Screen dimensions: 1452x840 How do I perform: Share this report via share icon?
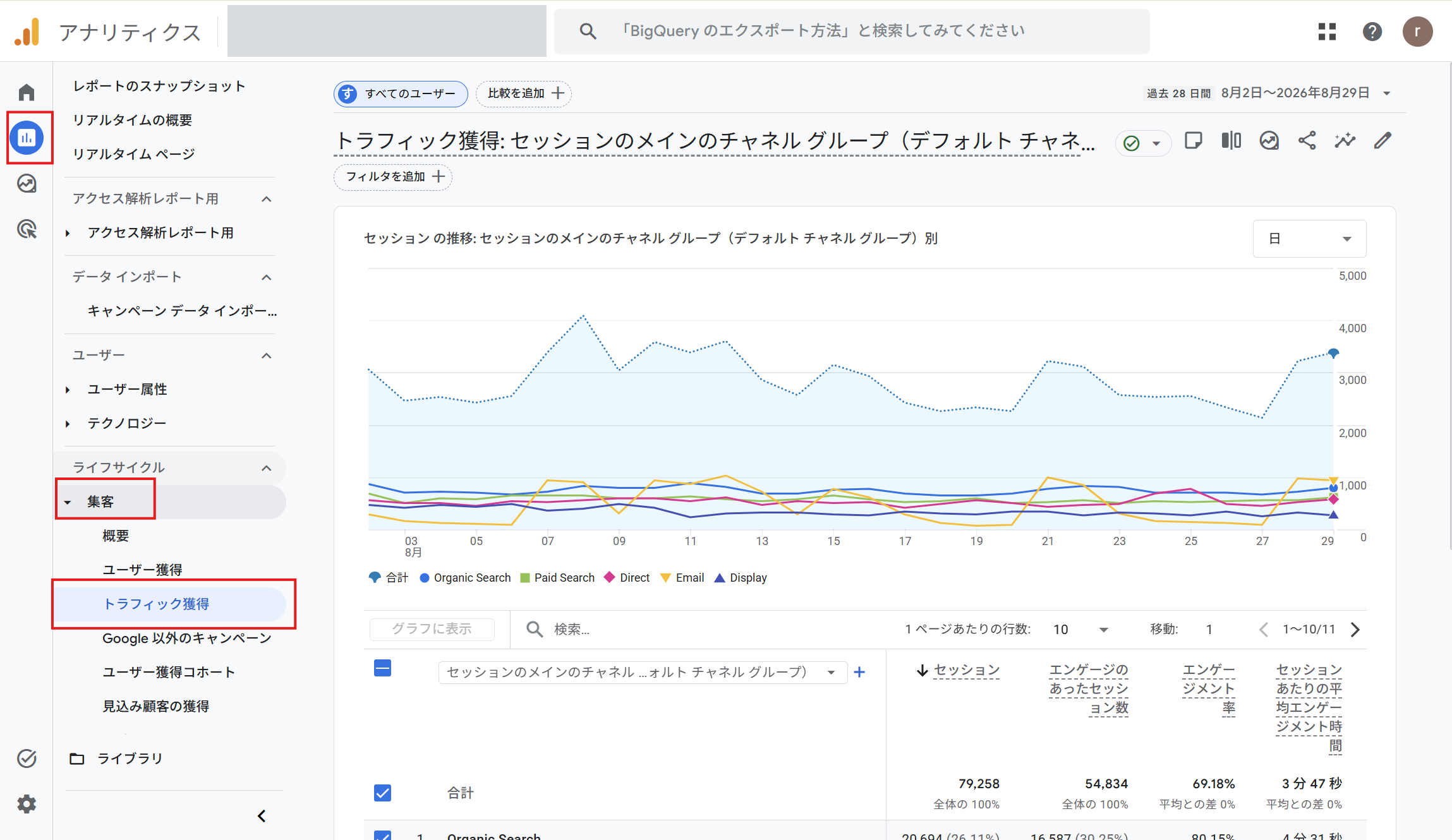(x=1307, y=140)
